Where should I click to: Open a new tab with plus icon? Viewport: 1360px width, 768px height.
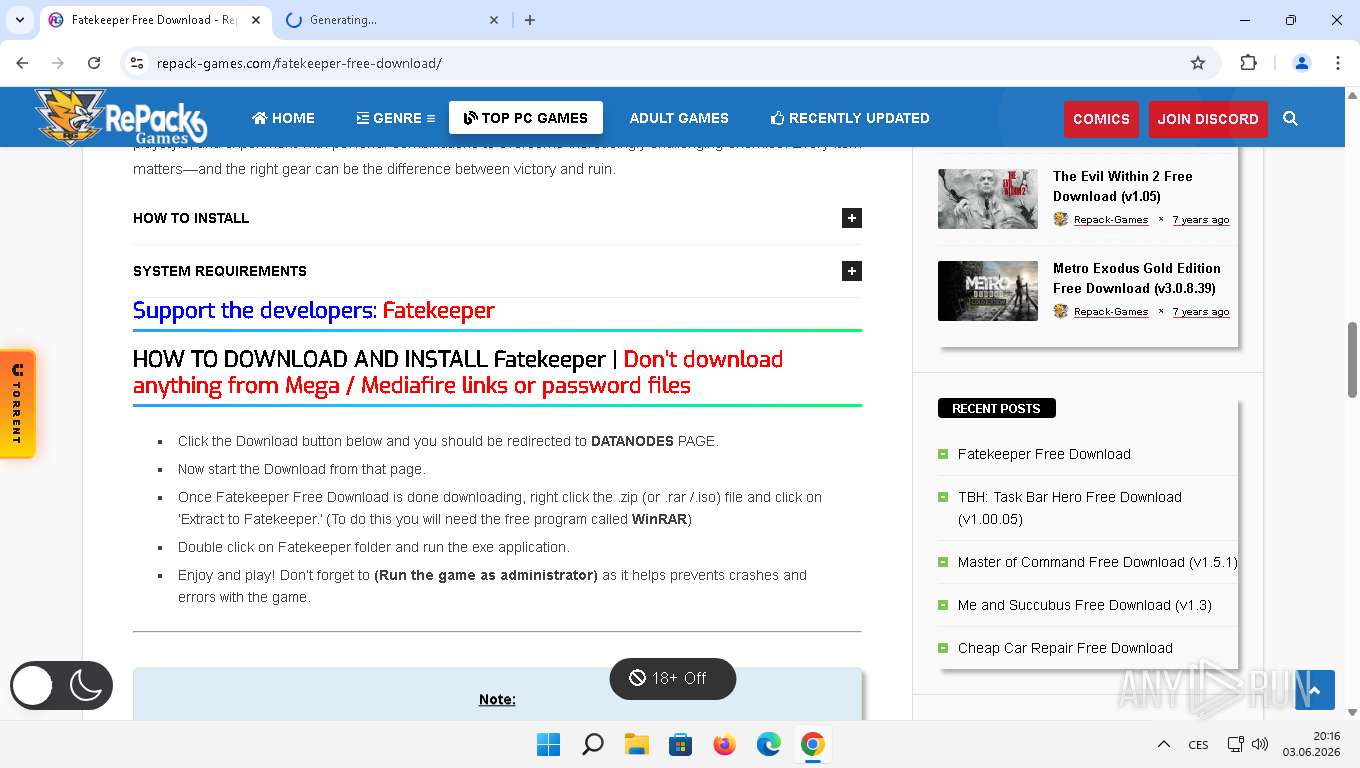point(530,20)
